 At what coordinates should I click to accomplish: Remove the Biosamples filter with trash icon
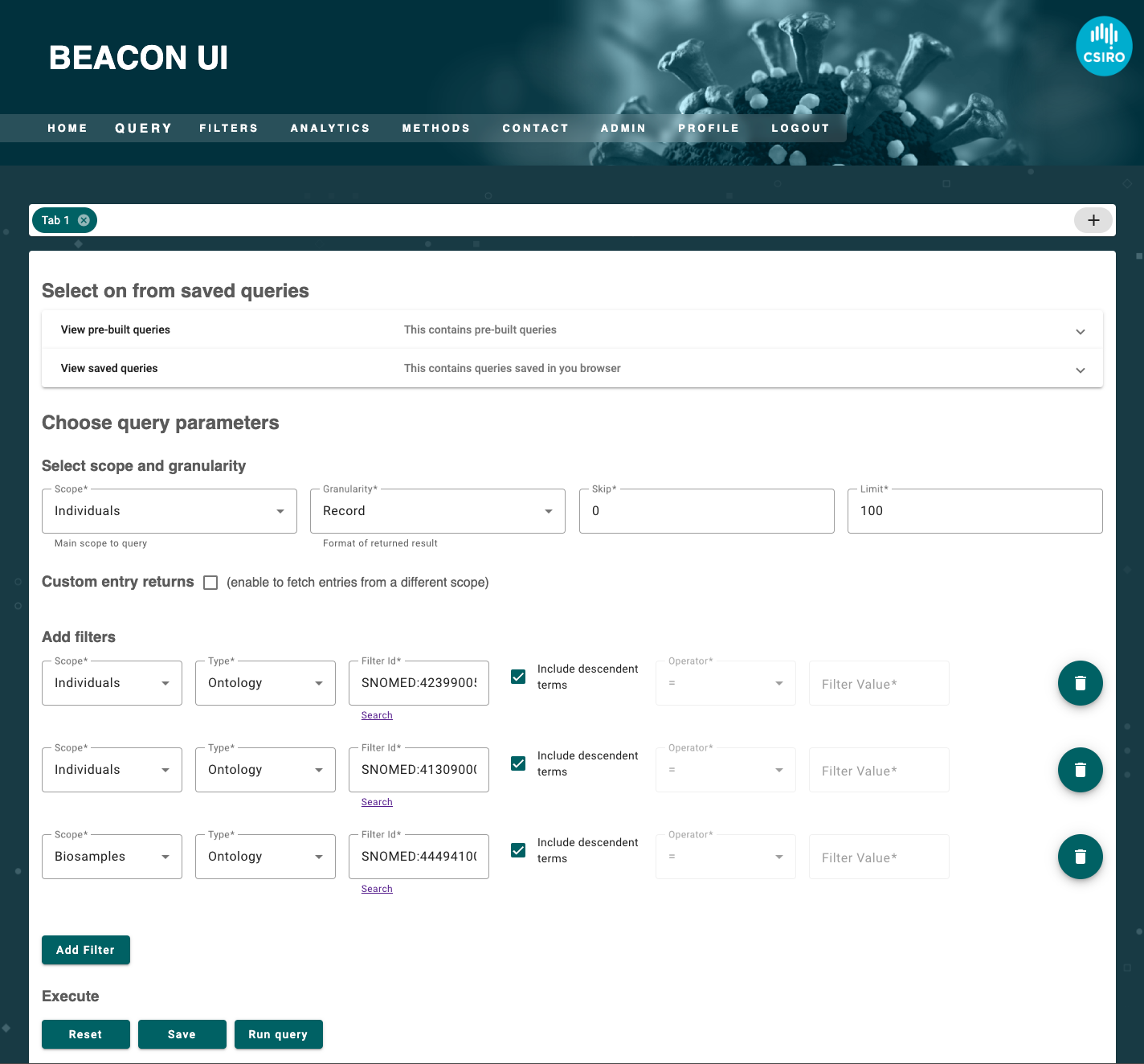pyautogui.click(x=1080, y=857)
